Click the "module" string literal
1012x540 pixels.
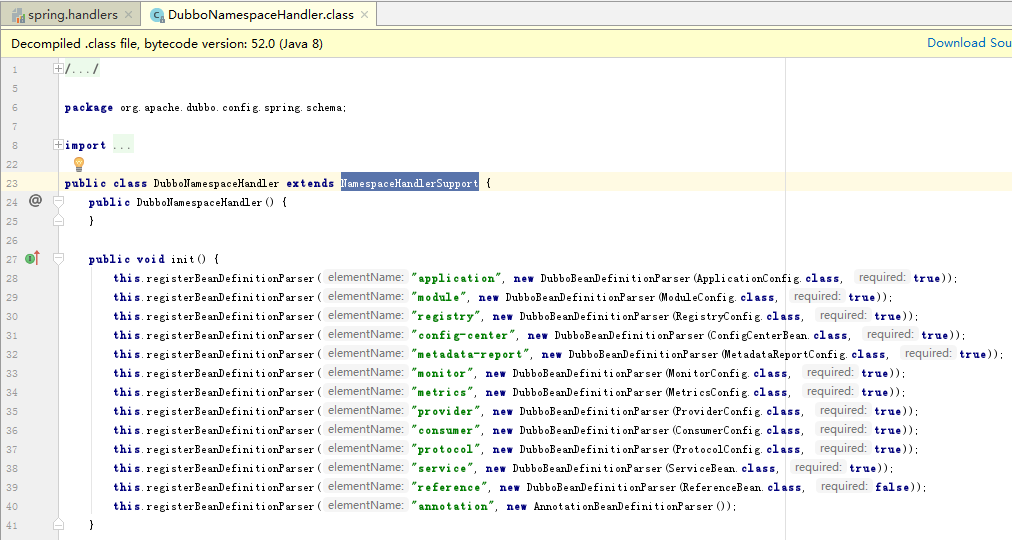439,297
